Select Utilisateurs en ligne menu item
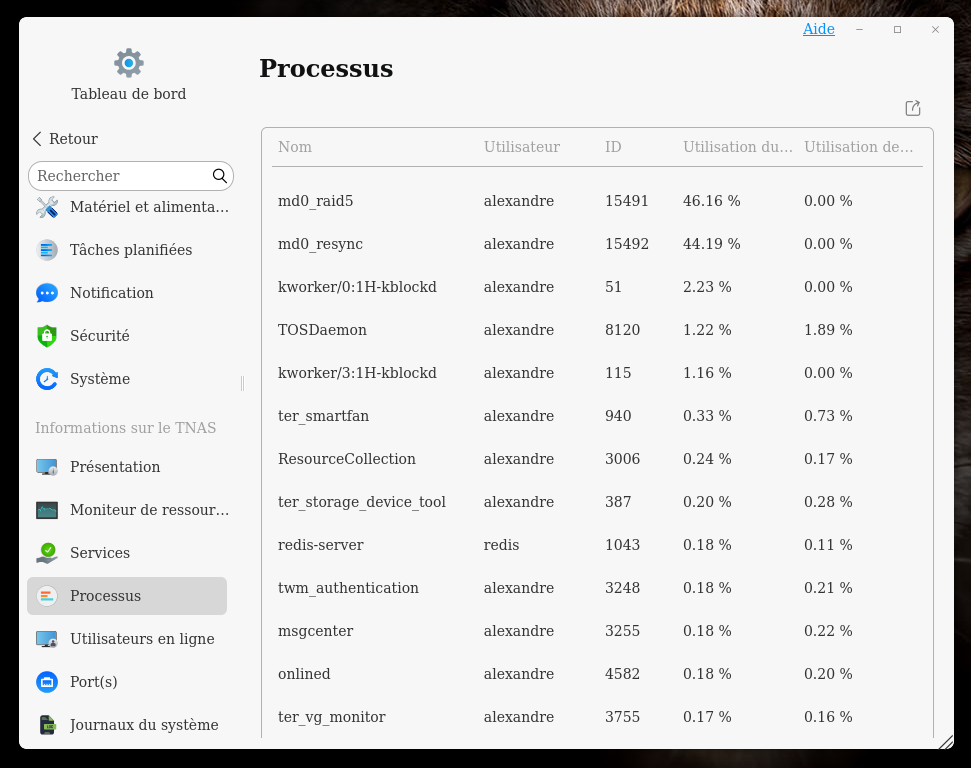Image resolution: width=971 pixels, height=768 pixels. pyautogui.click(x=142, y=639)
